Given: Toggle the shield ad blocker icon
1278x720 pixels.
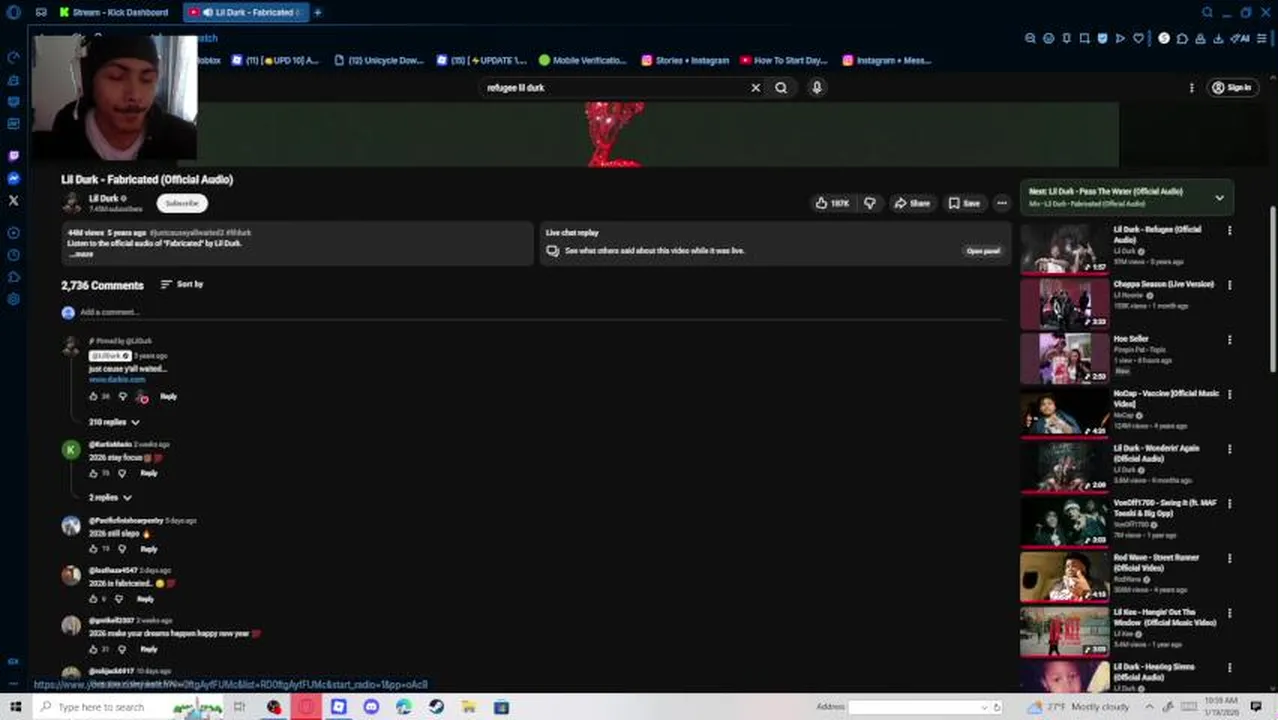Looking at the screenshot, I should coord(1103,38).
